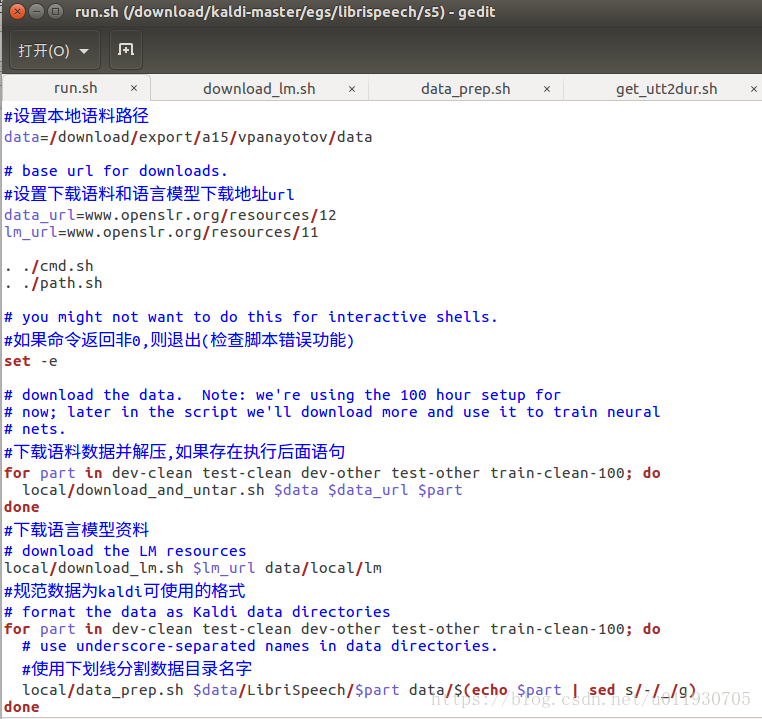762x719 pixels.
Task: Click the local/download_and_untar.sh command line
Action: point(242,490)
